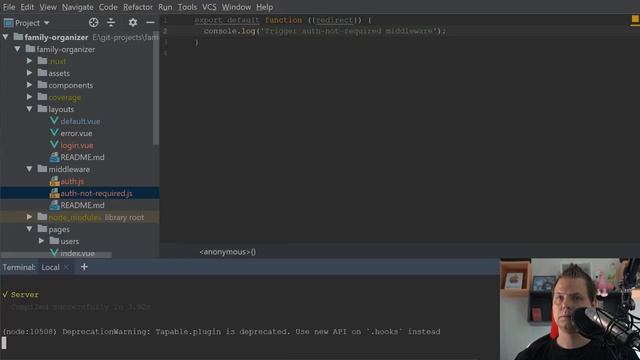
Task: Click the function keyword in line 1
Action: [283, 20]
